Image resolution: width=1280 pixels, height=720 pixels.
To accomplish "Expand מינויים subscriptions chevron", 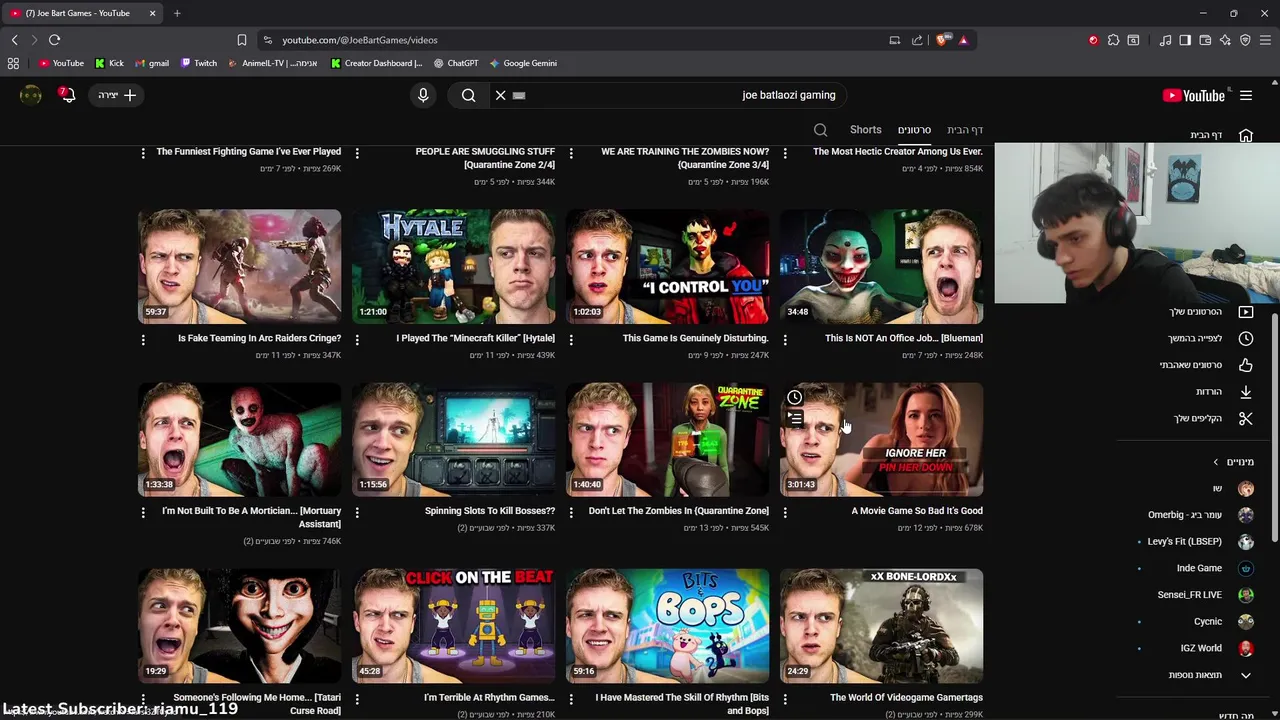I will [1216, 462].
